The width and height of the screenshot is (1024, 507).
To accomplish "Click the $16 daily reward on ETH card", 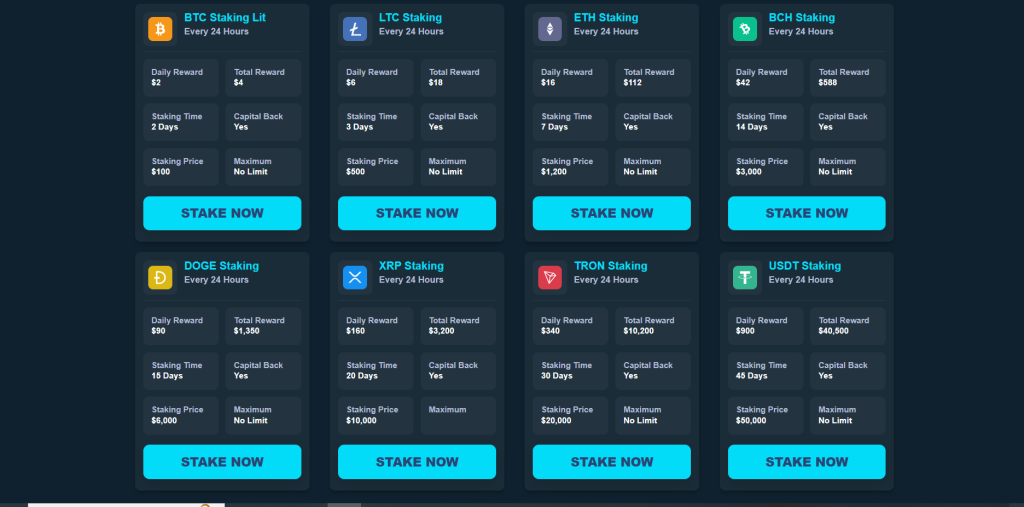I will click(x=548, y=83).
